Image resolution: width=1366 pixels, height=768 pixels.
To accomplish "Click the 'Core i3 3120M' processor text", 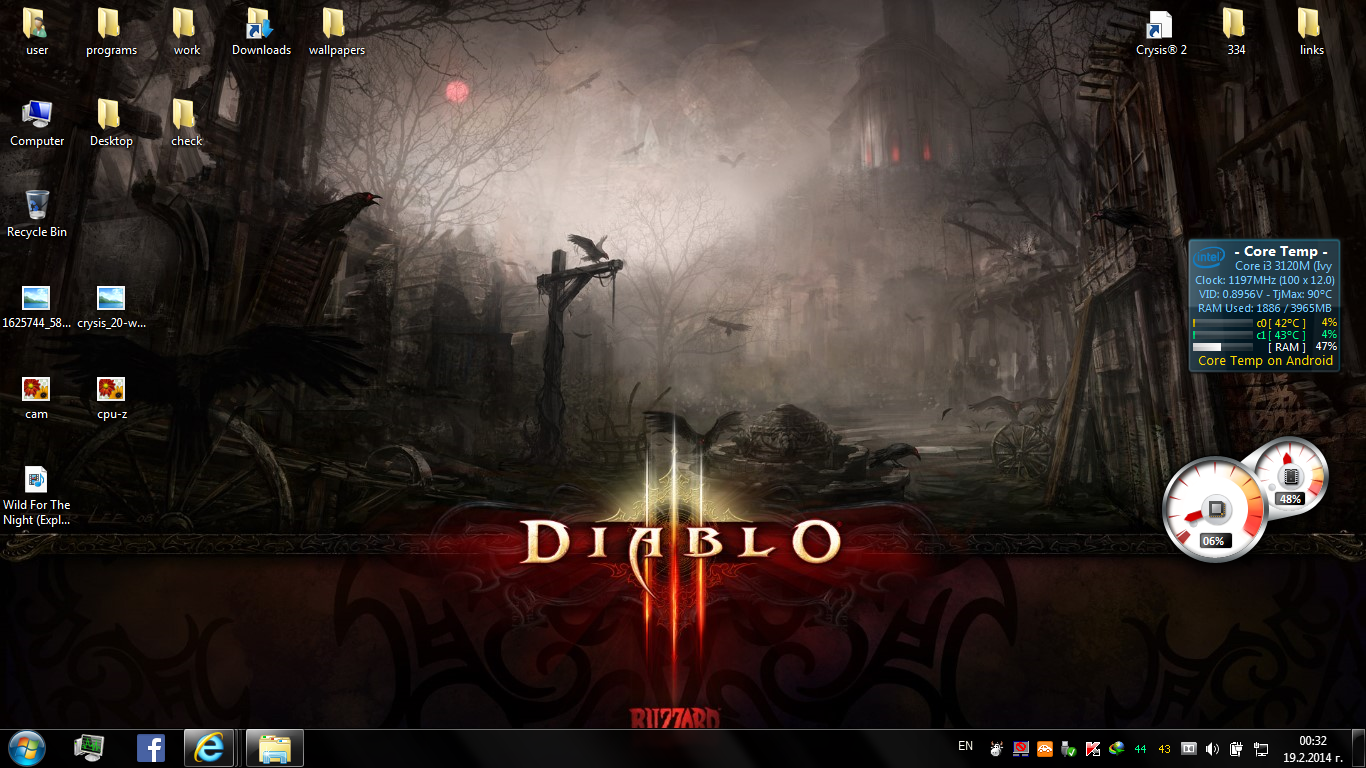I will tap(1284, 266).
